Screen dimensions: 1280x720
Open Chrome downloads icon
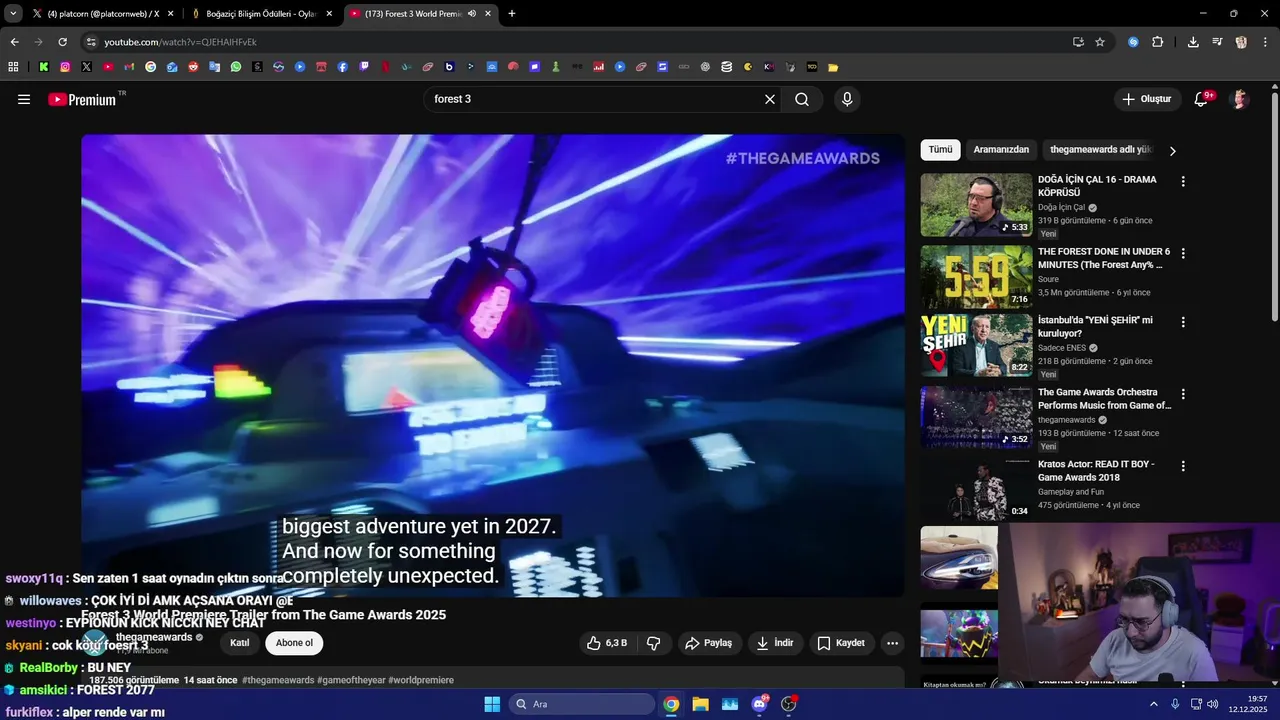click(x=1193, y=42)
